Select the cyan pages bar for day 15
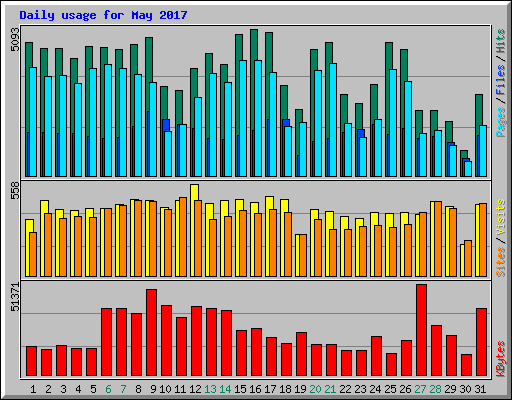Image resolution: width=512 pixels, height=400 pixels. coord(243,118)
